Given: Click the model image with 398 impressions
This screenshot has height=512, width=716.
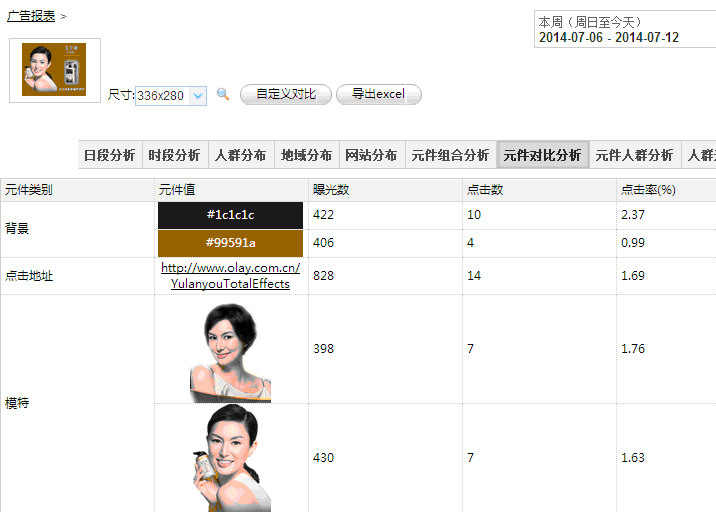Looking at the screenshot, I should 231,353.
